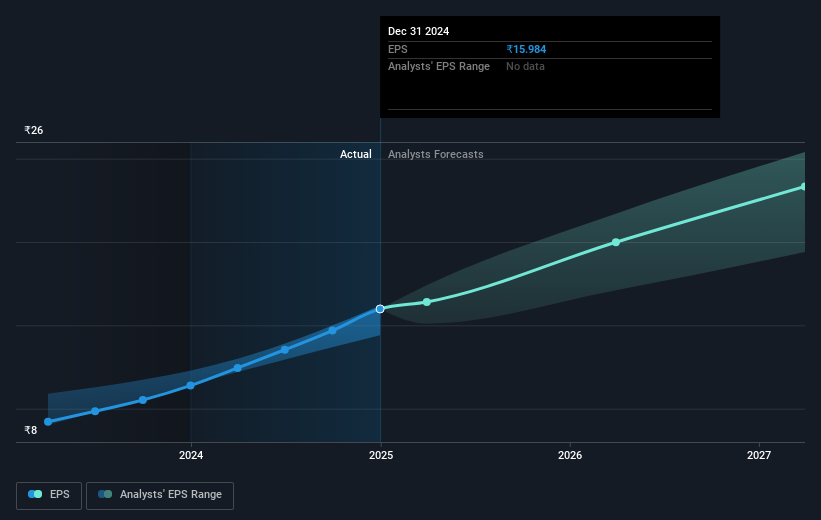Click the 2026 axis label
This screenshot has height=520, width=821.
click(570, 455)
